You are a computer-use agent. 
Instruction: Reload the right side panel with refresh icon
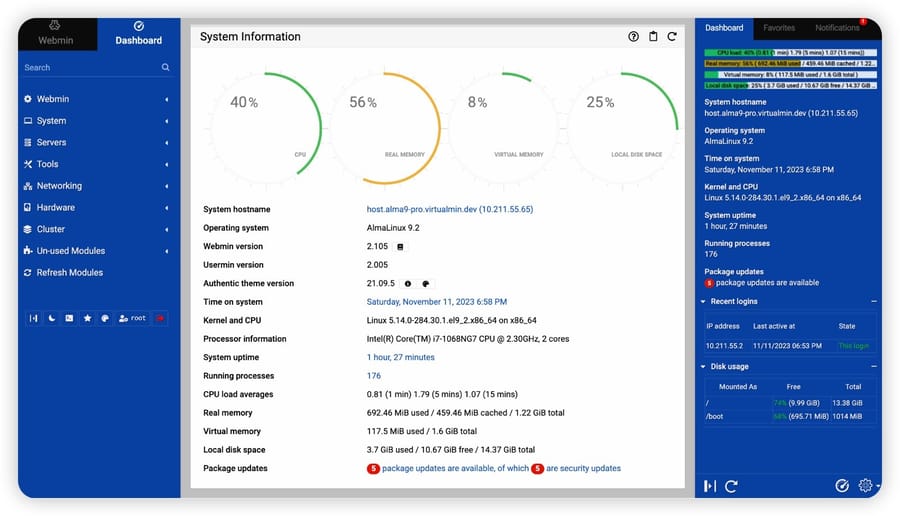point(731,486)
